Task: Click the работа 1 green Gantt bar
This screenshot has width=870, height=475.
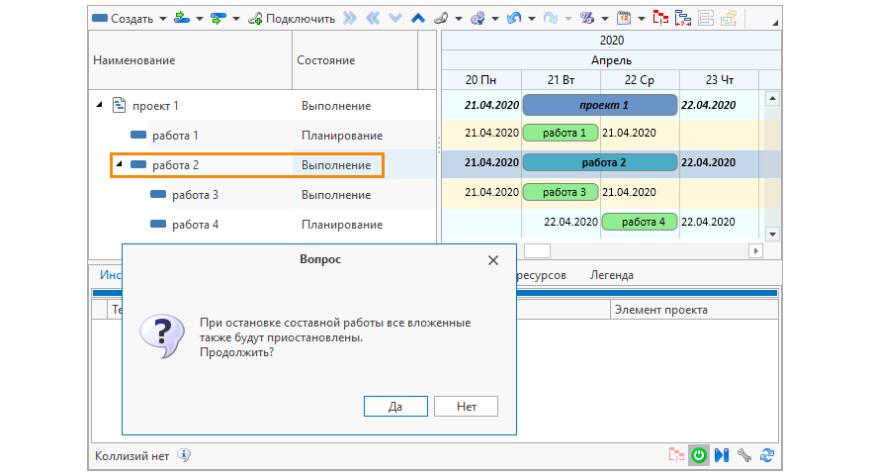Action: [x=561, y=133]
